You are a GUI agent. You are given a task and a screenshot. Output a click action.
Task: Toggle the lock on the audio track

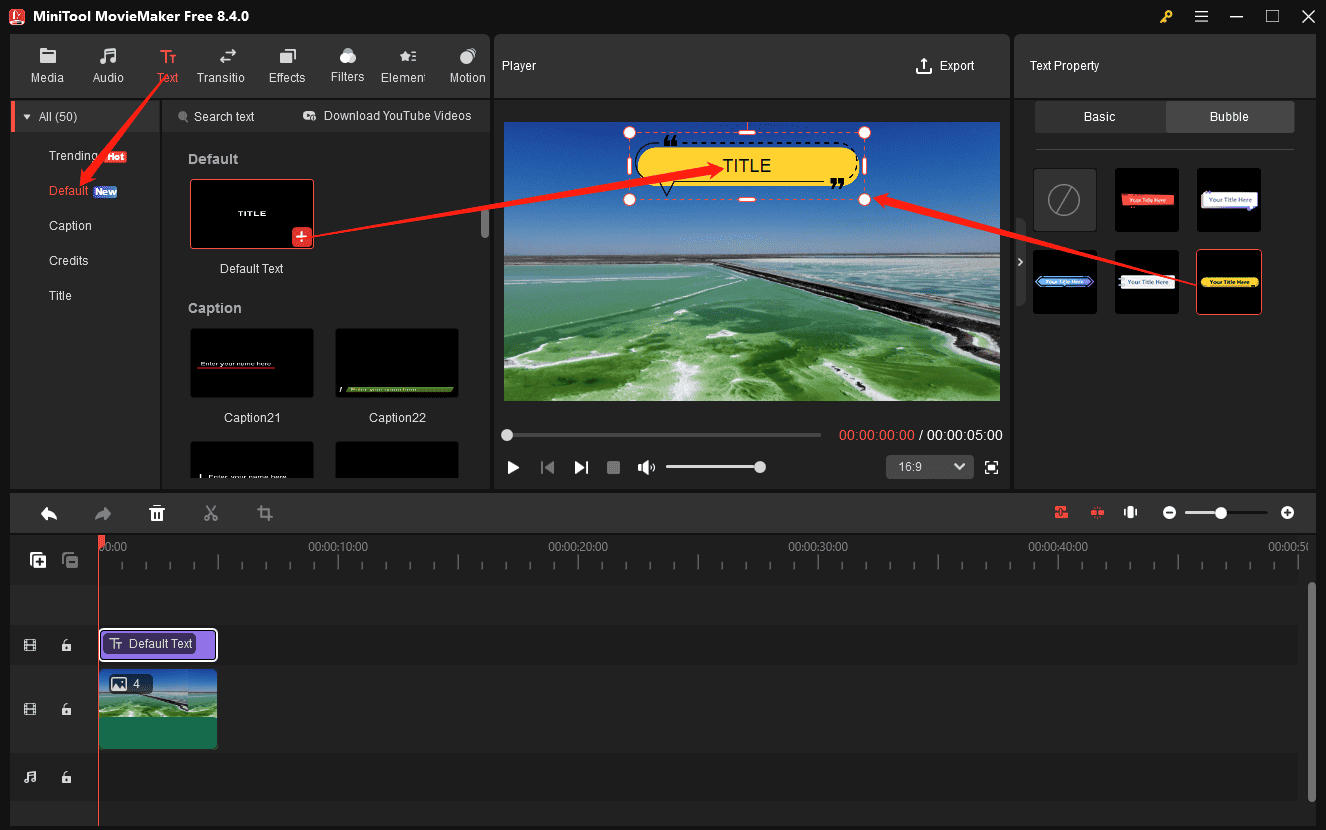click(x=66, y=777)
